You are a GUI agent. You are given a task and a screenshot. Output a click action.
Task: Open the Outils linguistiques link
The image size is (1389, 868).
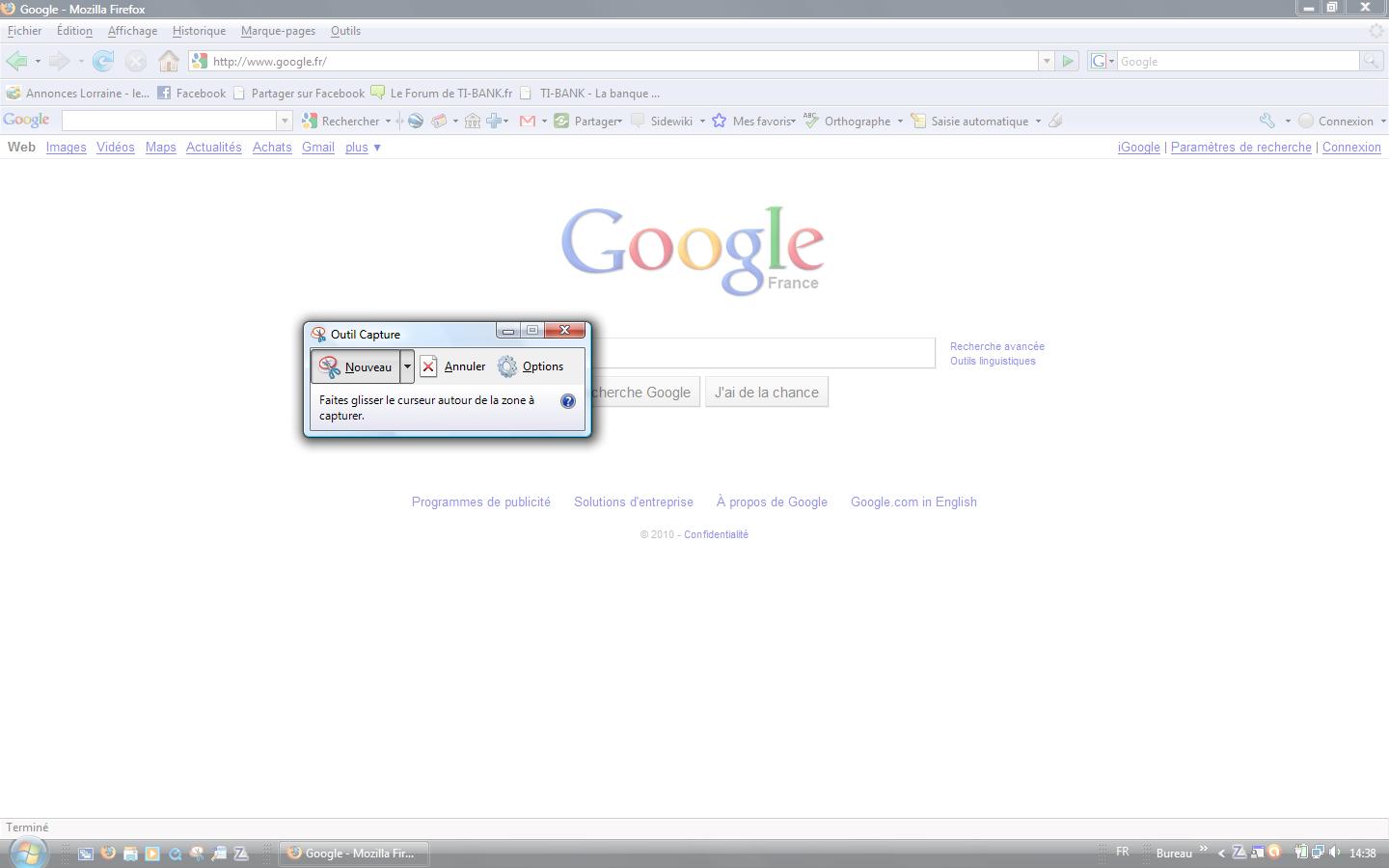point(993,361)
